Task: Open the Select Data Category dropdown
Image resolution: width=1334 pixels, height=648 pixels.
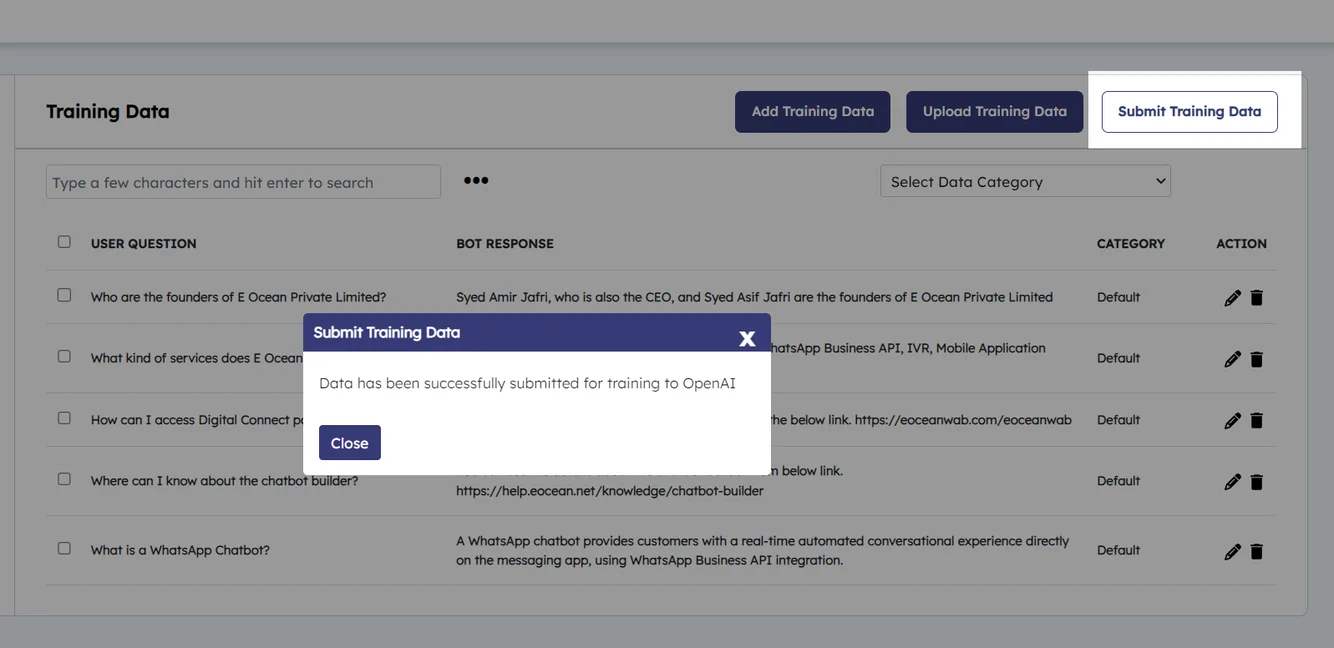Action: coord(1025,181)
